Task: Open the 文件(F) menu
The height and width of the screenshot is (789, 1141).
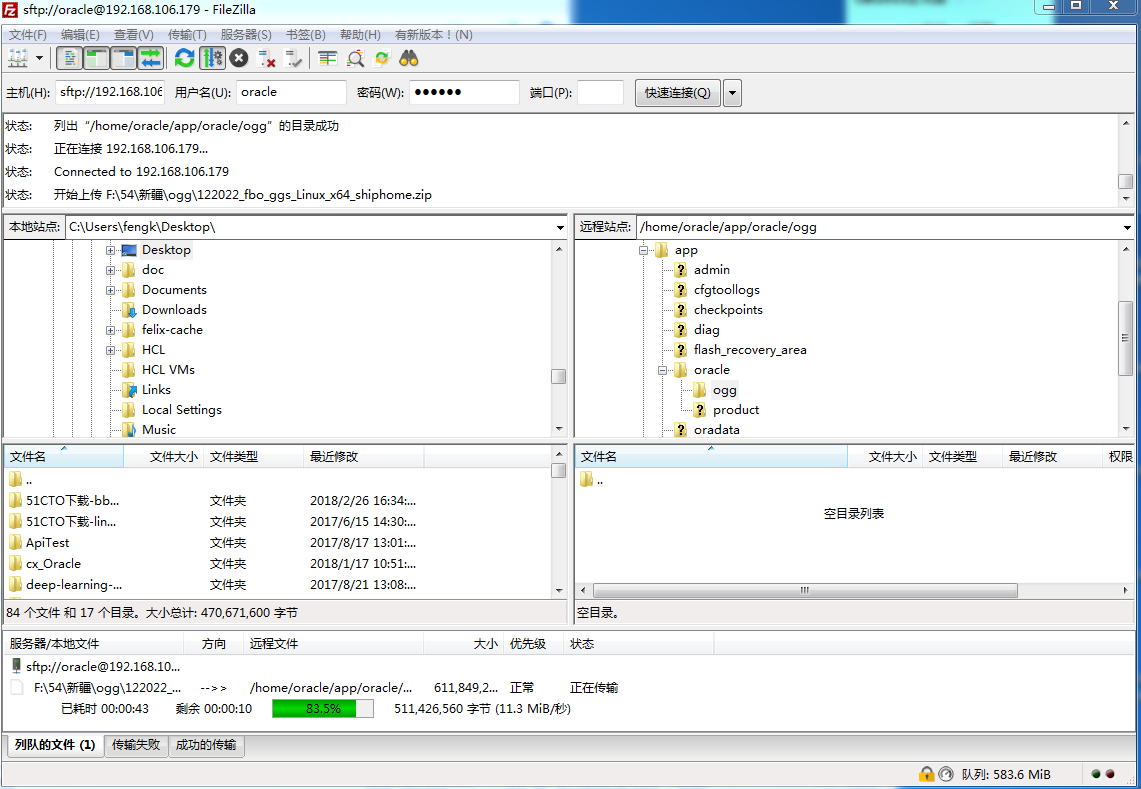Action: click(x=28, y=34)
